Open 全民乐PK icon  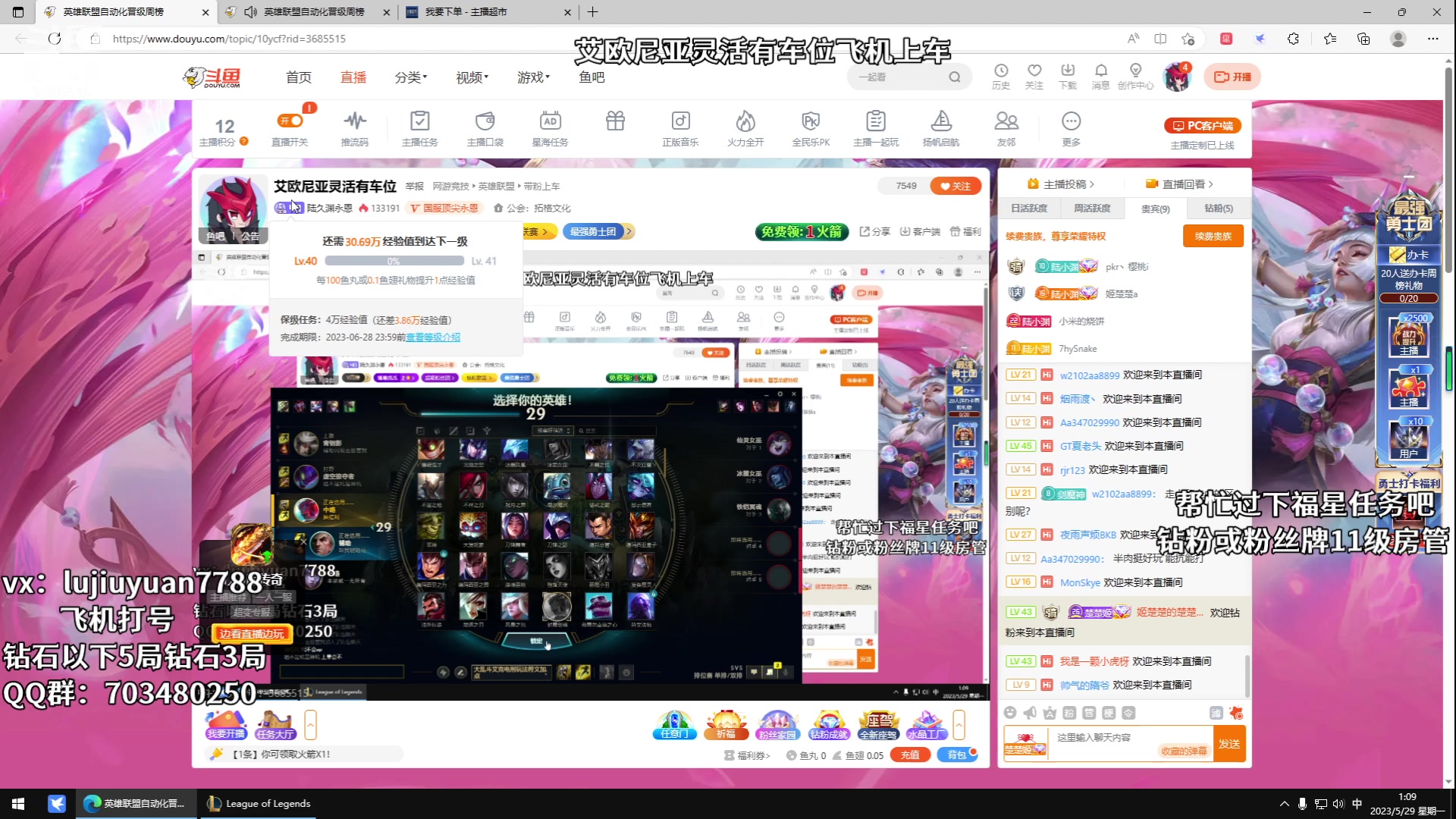811,127
